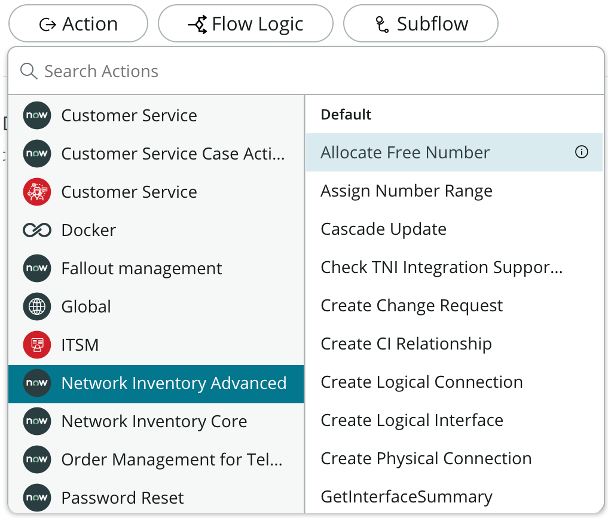
Task: Select Check TNI Integration Suppor... action
Action: (454, 267)
